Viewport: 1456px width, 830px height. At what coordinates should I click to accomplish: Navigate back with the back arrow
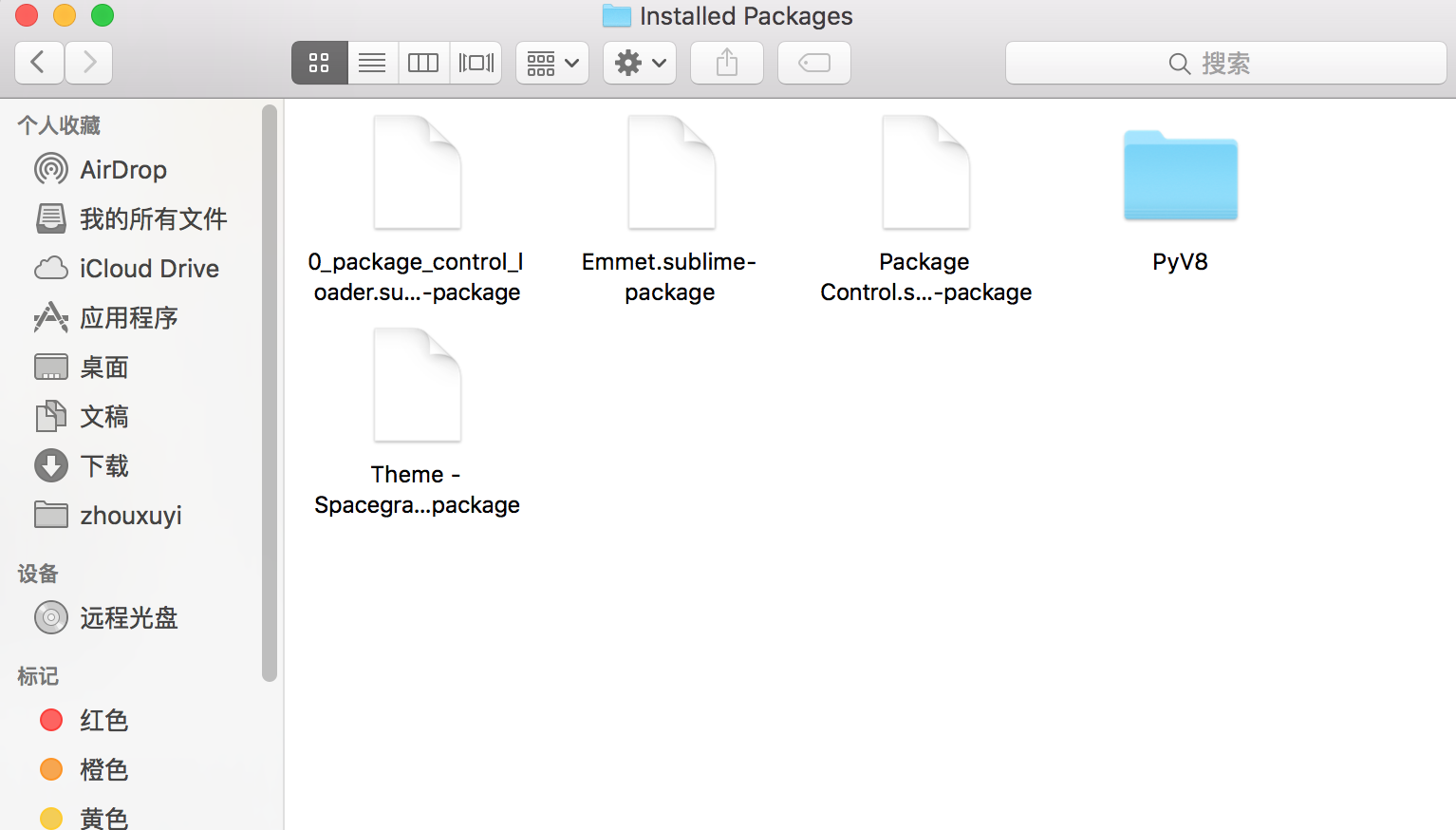click(x=39, y=62)
